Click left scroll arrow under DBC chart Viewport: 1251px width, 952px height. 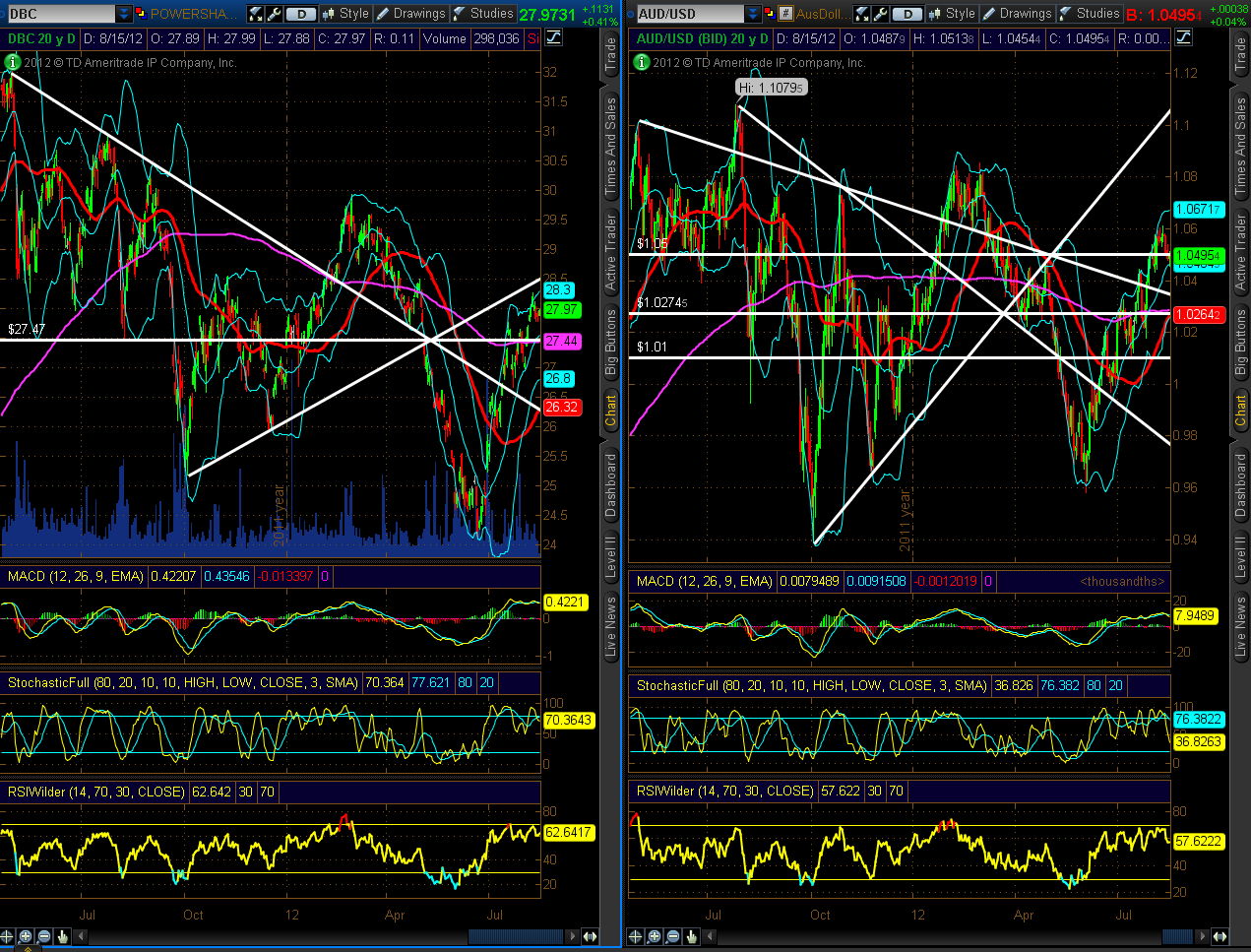[x=81, y=936]
